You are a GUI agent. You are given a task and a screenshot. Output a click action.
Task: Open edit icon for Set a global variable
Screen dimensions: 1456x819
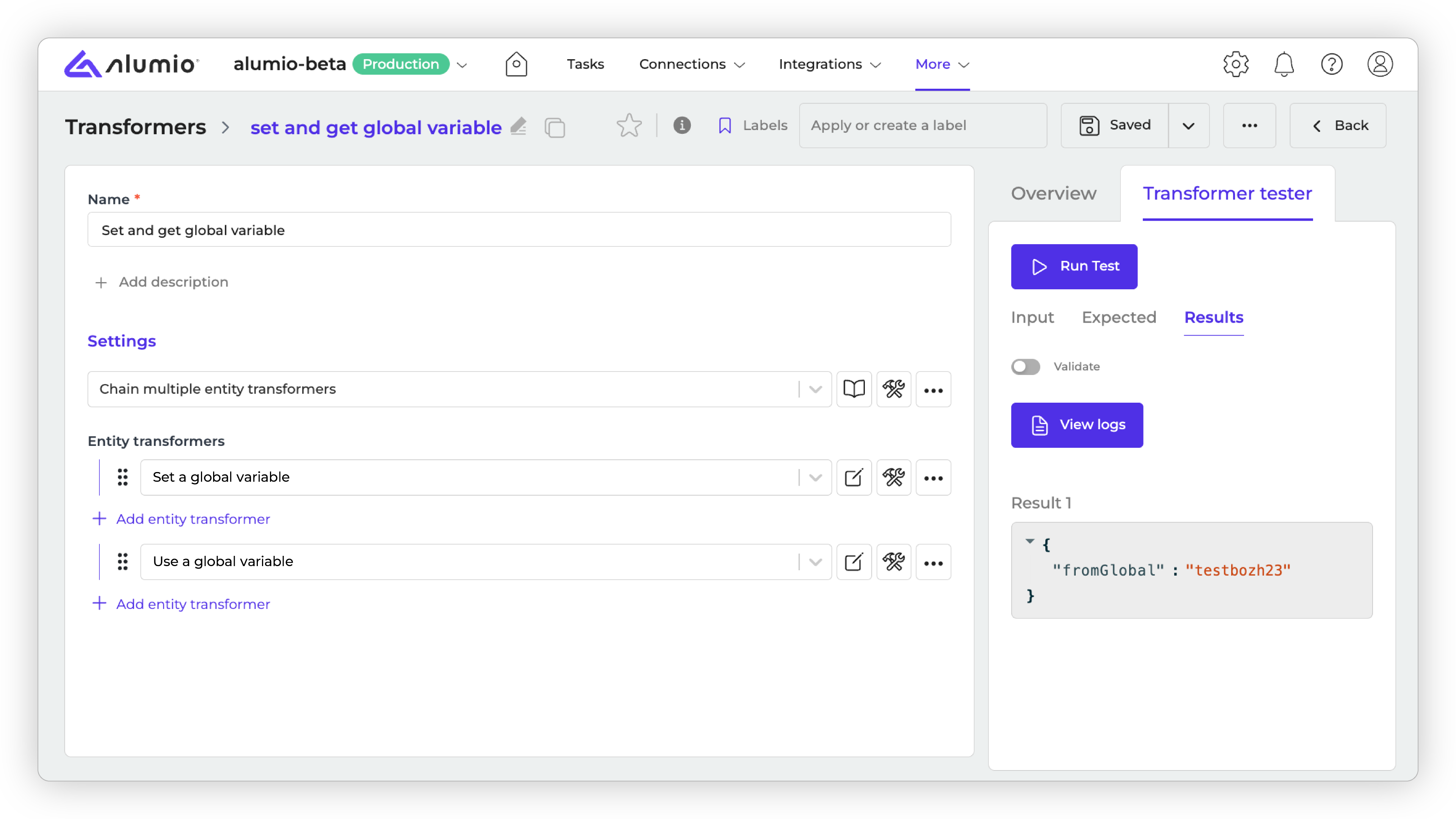(854, 478)
